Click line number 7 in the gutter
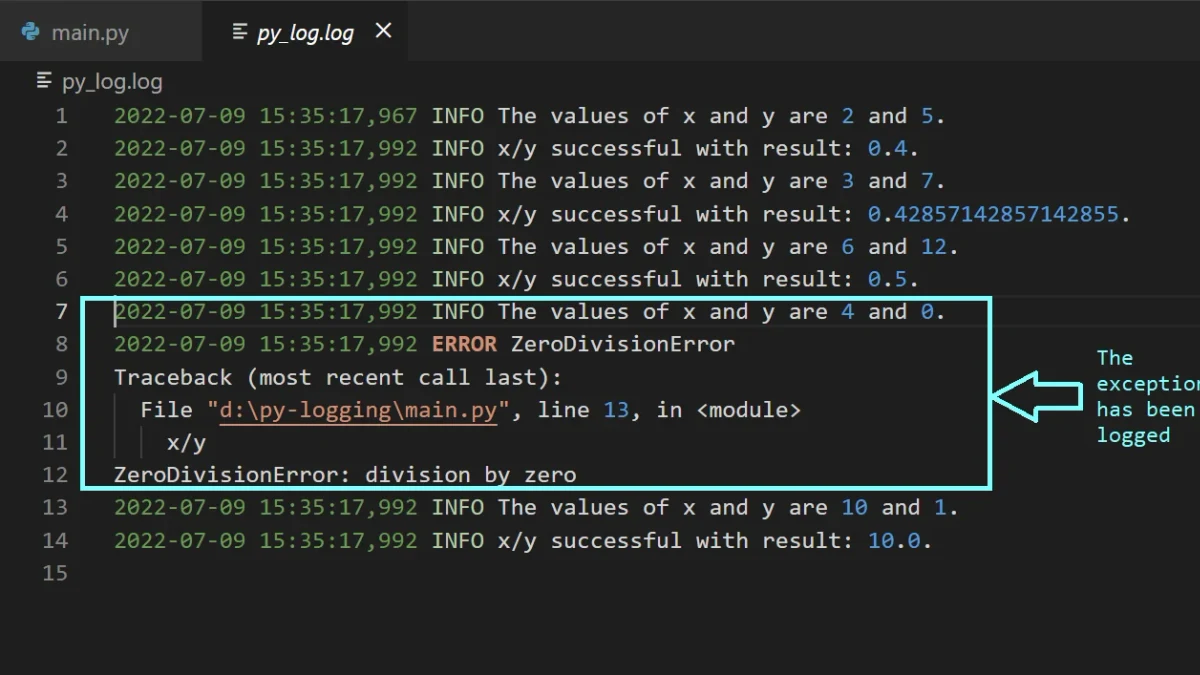Image resolution: width=1200 pixels, height=675 pixels. [x=61, y=312]
